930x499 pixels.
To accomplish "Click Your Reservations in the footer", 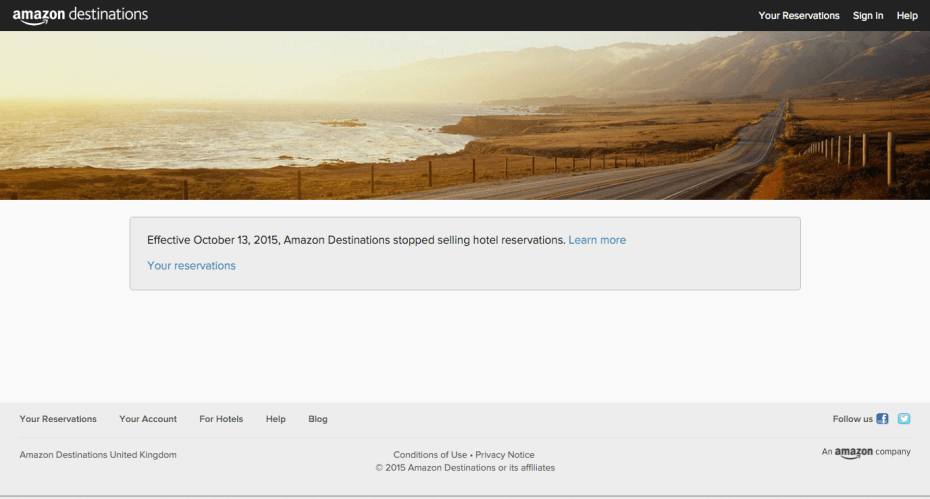I will [58, 419].
